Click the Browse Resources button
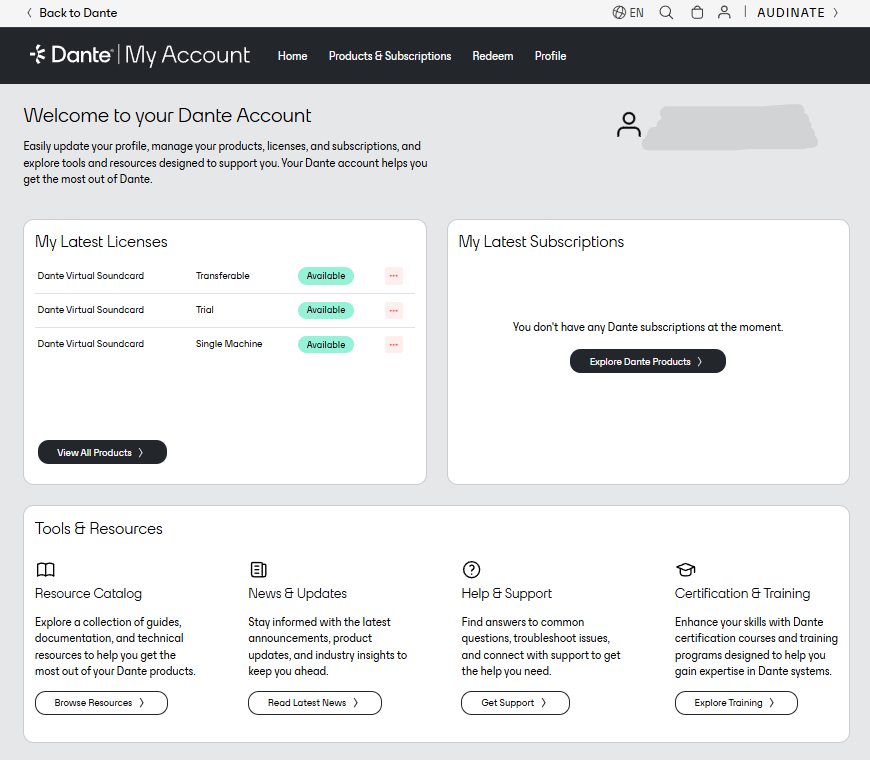Viewport: 870px width, 760px height. coord(101,703)
